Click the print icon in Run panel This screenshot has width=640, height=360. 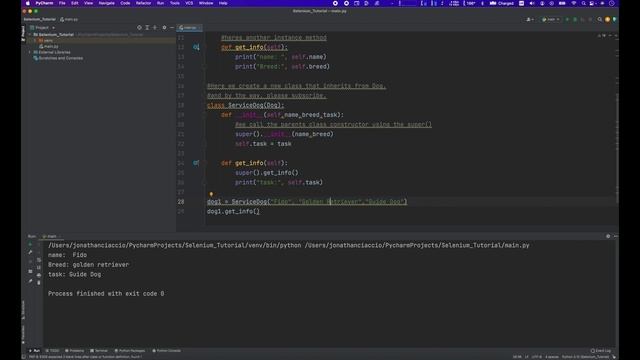39,275
